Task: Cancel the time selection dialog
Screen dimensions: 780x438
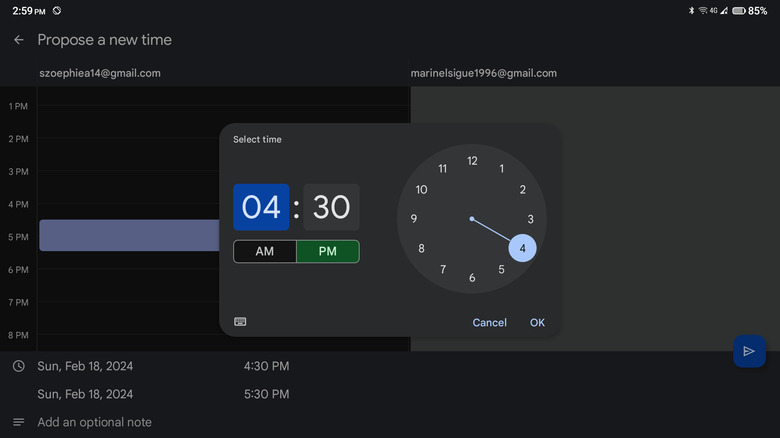Action: [489, 323]
